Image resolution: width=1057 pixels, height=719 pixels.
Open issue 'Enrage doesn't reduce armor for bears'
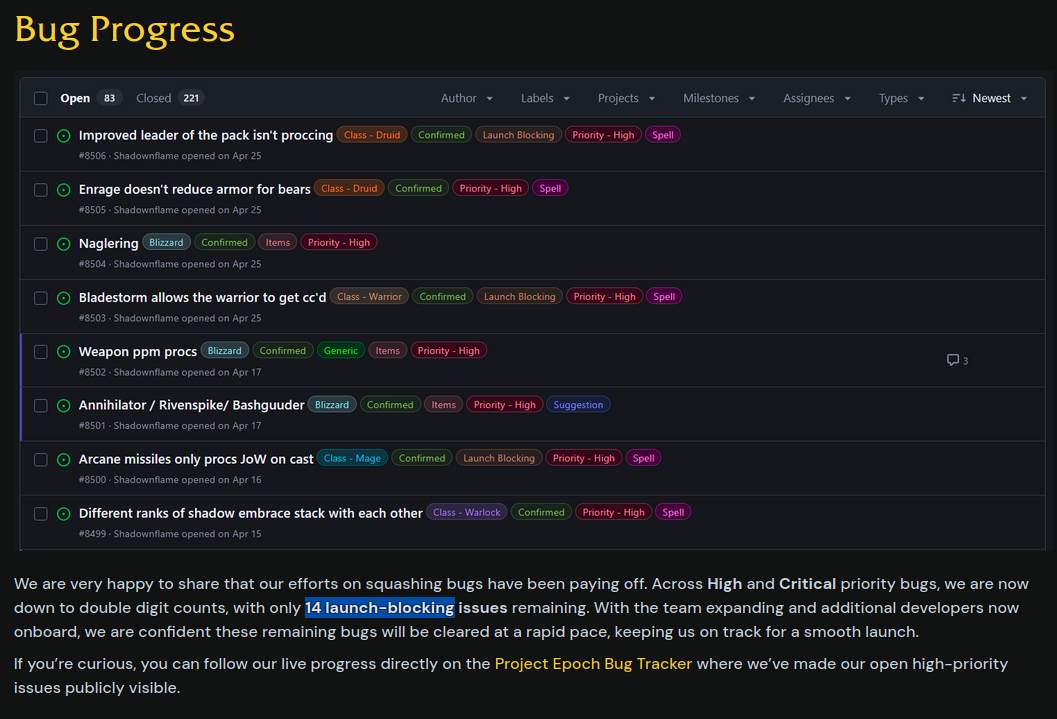tap(195, 189)
